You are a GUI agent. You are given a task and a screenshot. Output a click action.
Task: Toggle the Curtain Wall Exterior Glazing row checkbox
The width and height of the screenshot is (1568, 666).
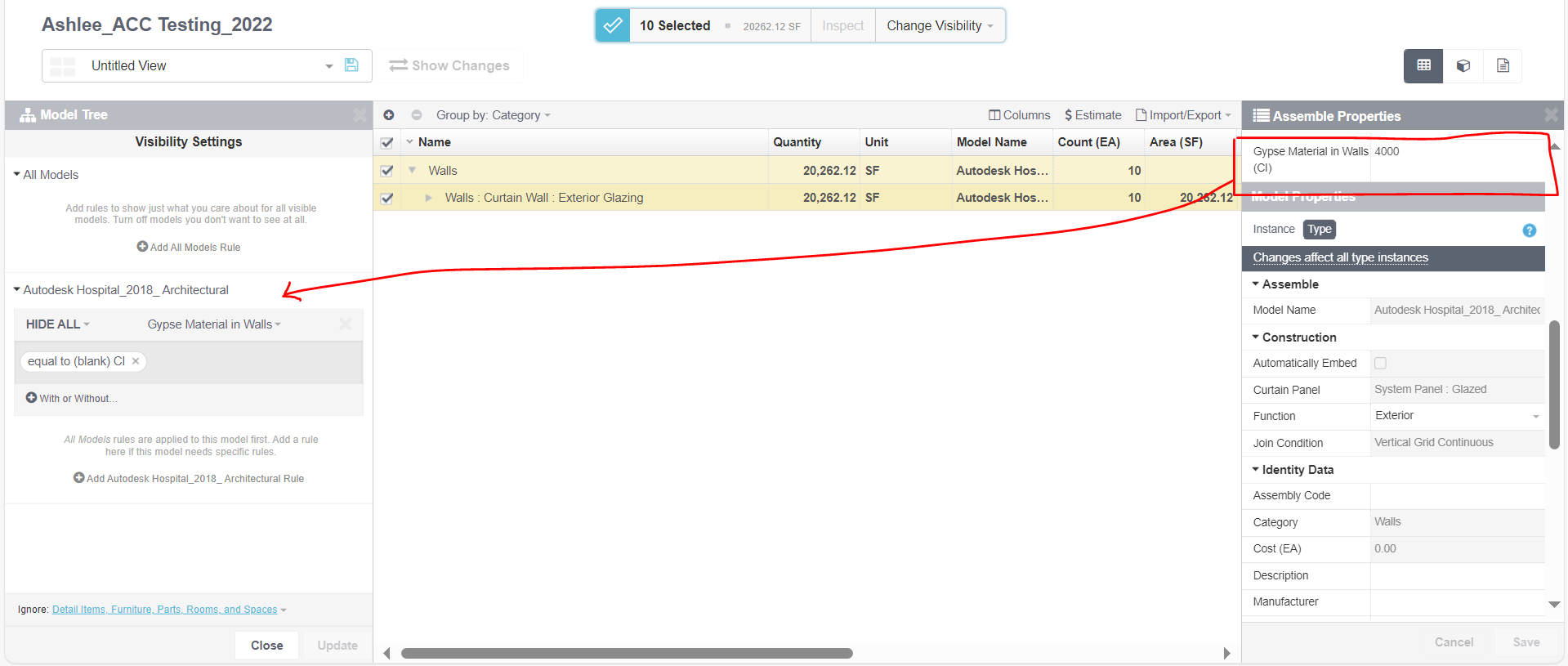pyautogui.click(x=387, y=198)
